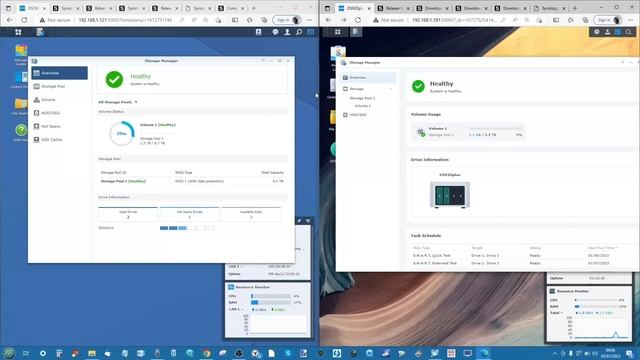Click Available Slots count box

coord(251,214)
